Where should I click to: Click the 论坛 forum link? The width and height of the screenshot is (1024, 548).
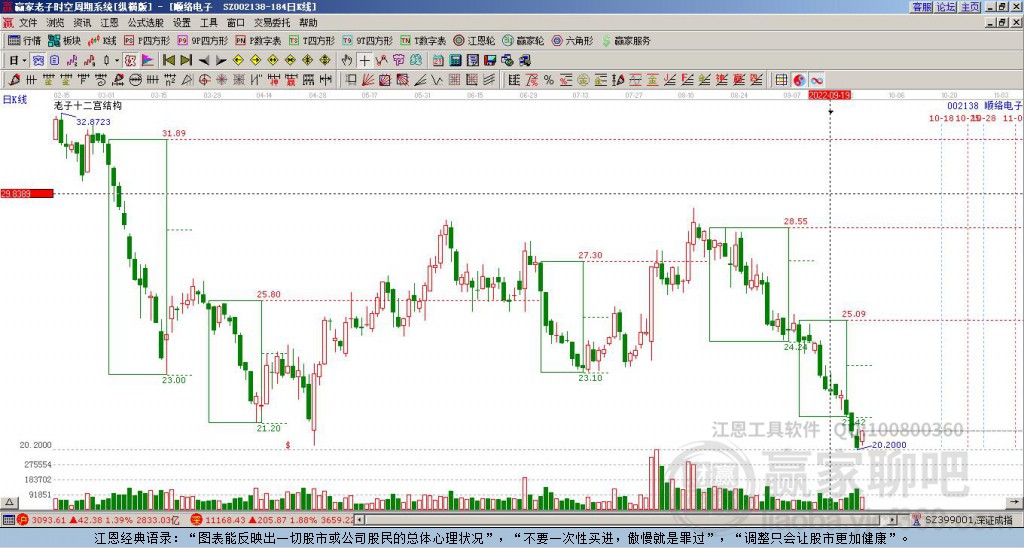946,7
